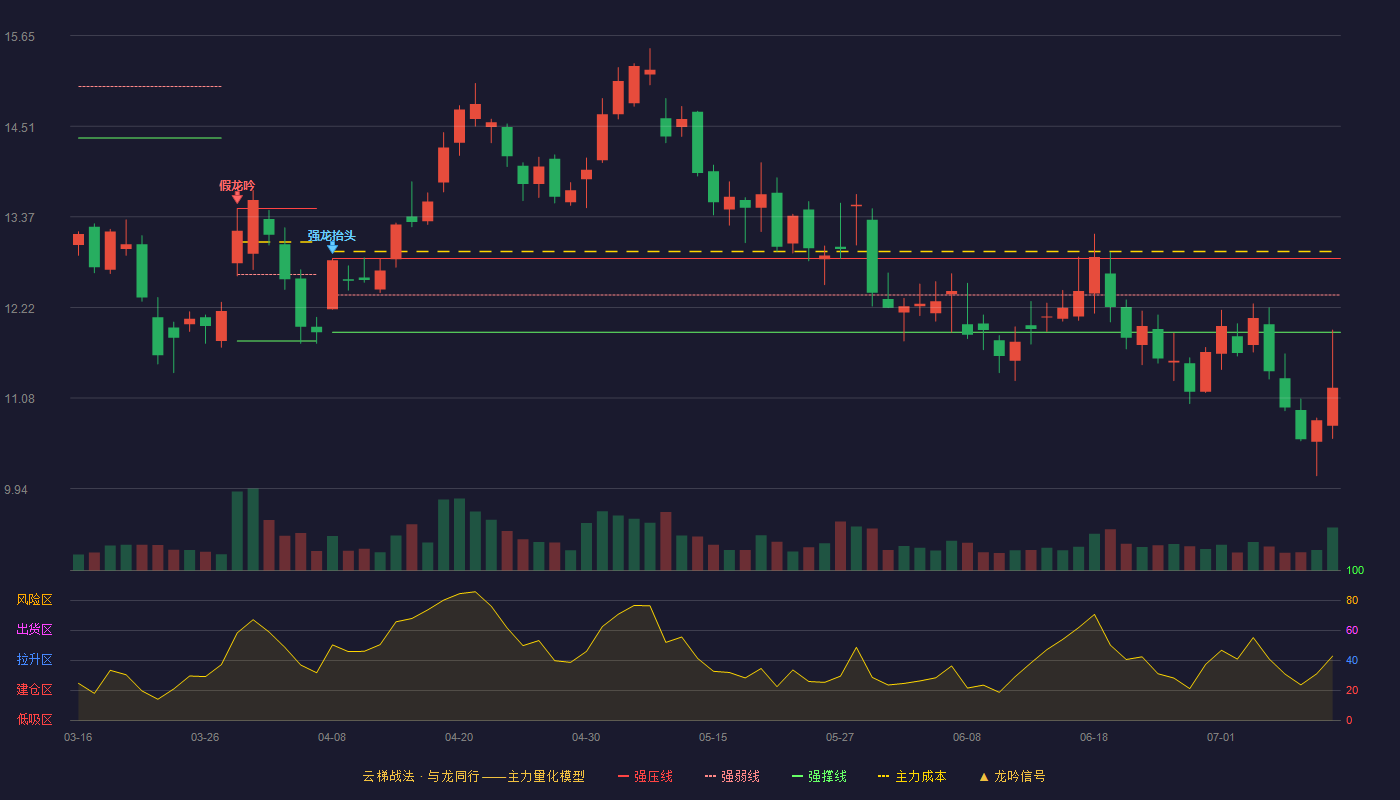Viewport: 1400px width, 800px height.
Task: Toggle the 主力成本 legend entry
Action: (911, 776)
